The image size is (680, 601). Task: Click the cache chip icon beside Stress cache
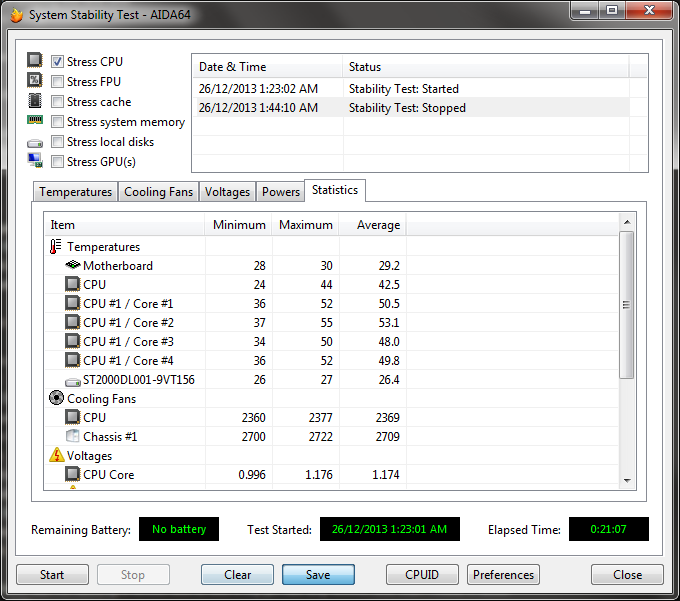pyautogui.click(x=35, y=101)
